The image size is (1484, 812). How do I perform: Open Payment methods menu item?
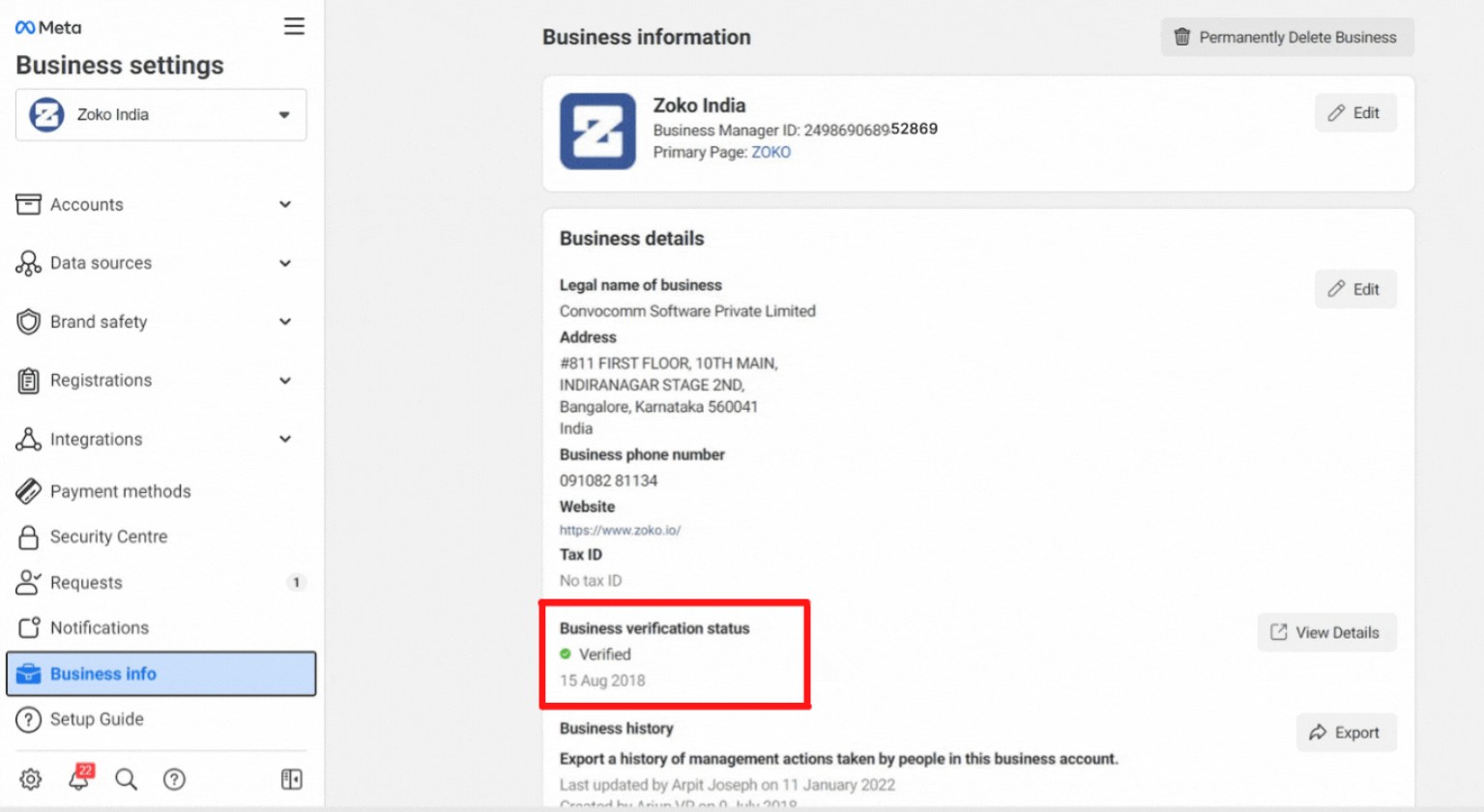(x=160, y=491)
